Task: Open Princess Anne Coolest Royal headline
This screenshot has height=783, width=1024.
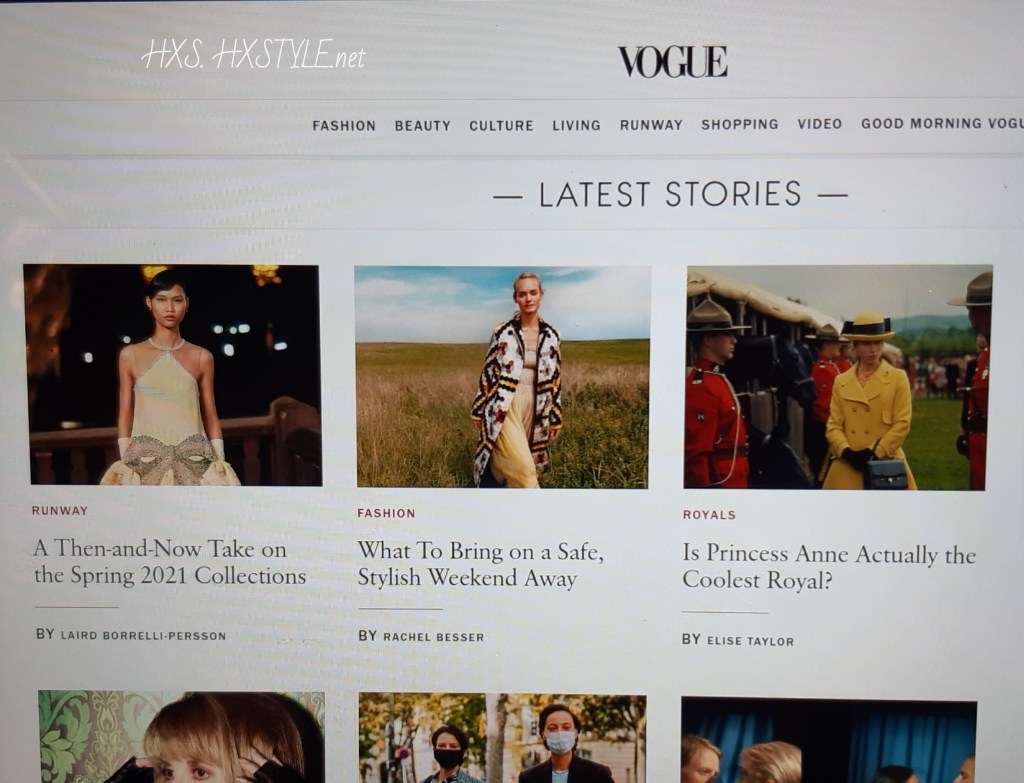Action: (x=829, y=567)
